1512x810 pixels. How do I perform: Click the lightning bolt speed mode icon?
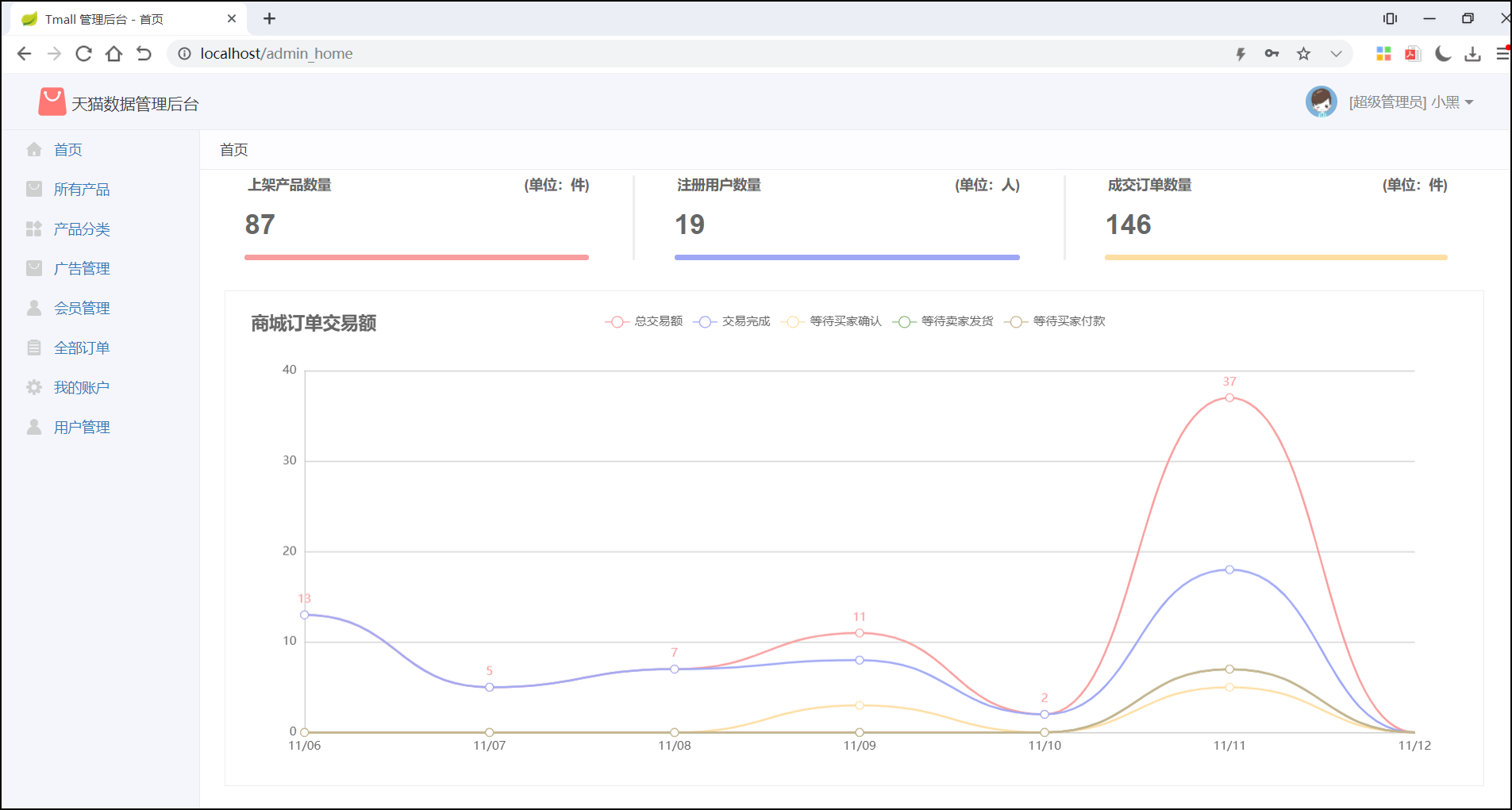click(1241, 54)
